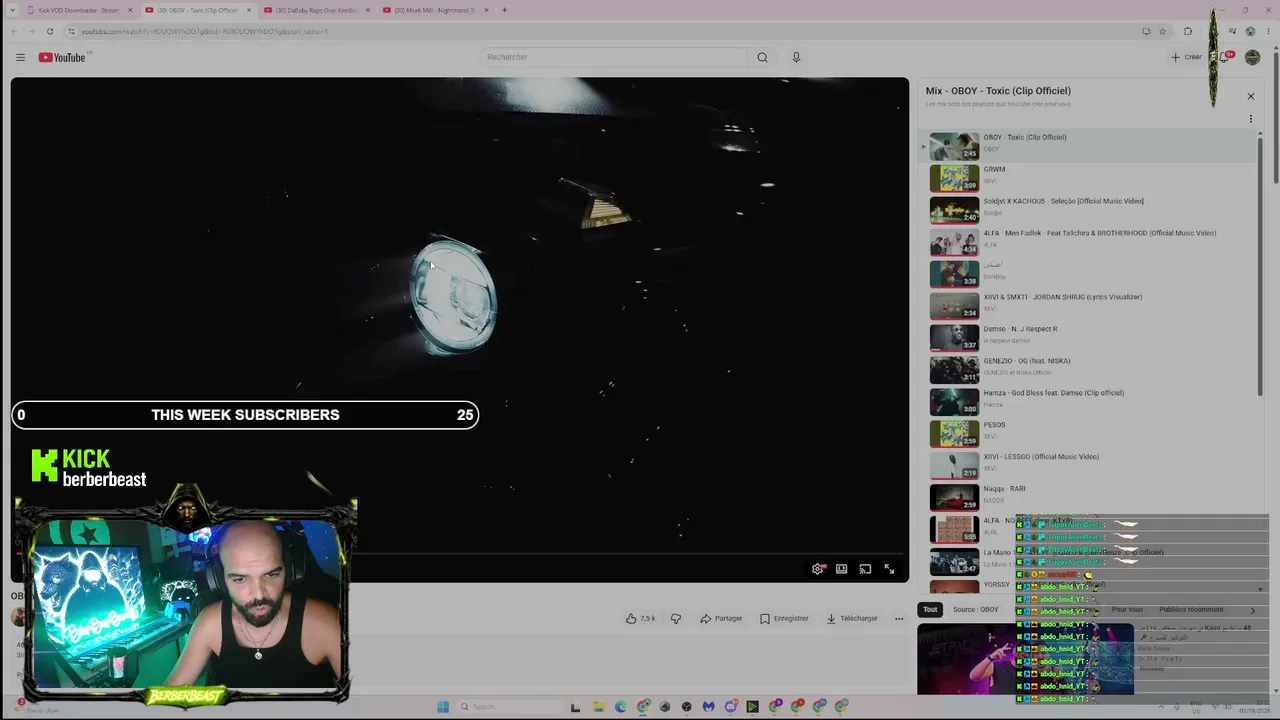This screenshot has width=1280, height=720.
Task: Switch to the DaBaby Raps Over Kendrick tab
Action: tap(316, 10)
